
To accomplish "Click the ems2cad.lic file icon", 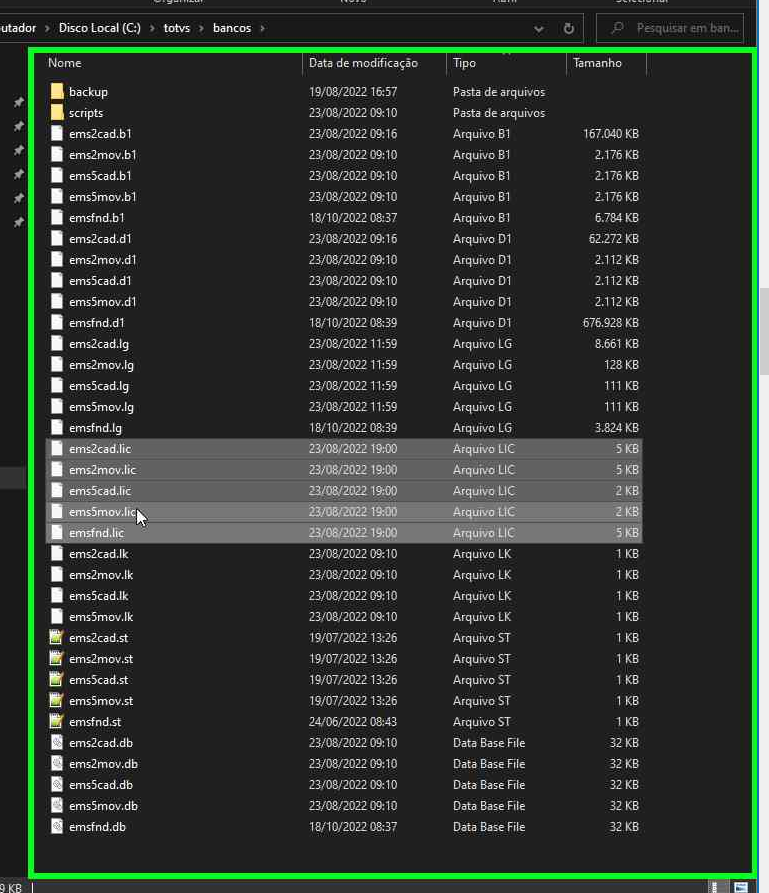I will [57, 448].
